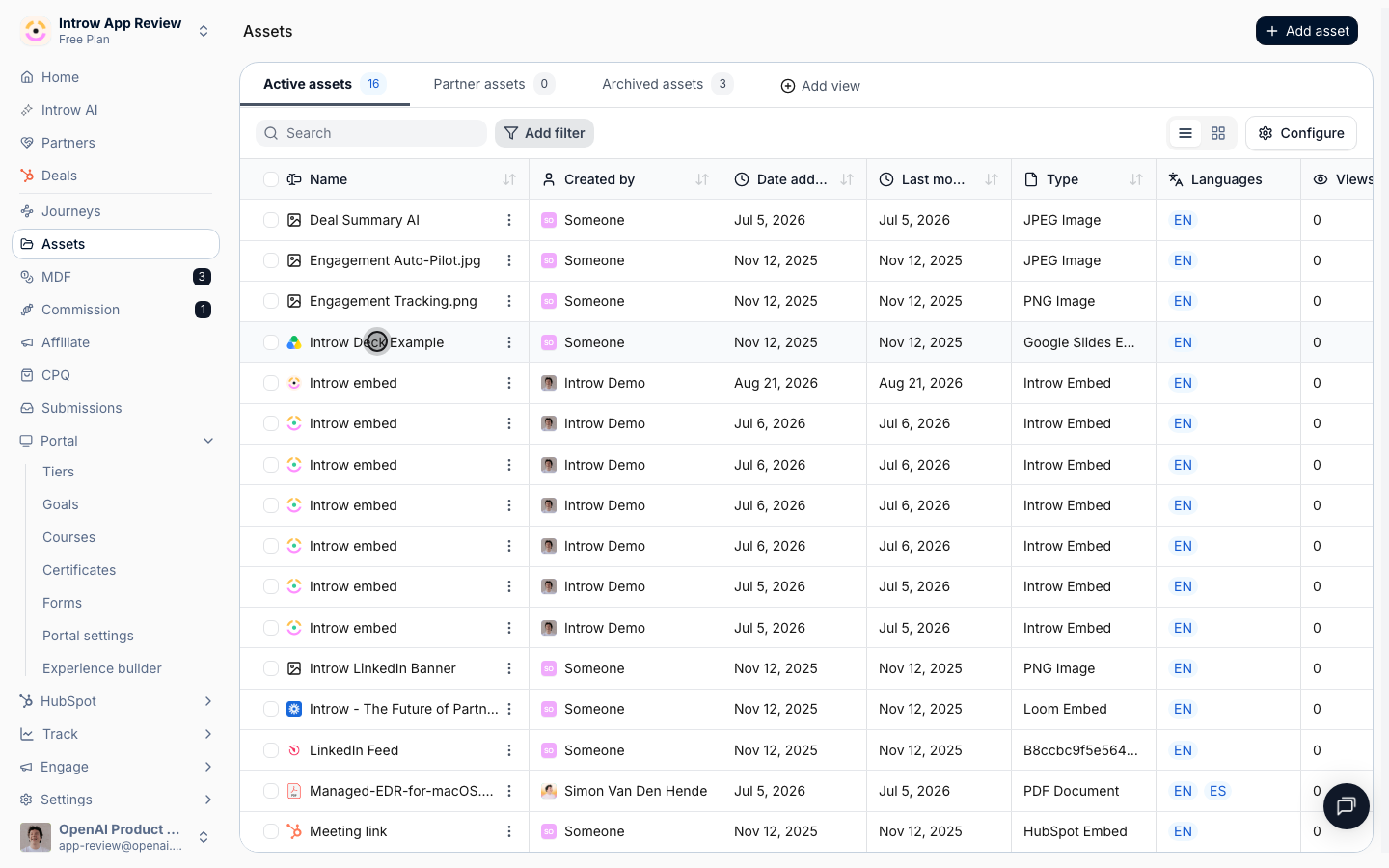Check the Engagement Auto-Pilot.jpg row

[271, 260]
